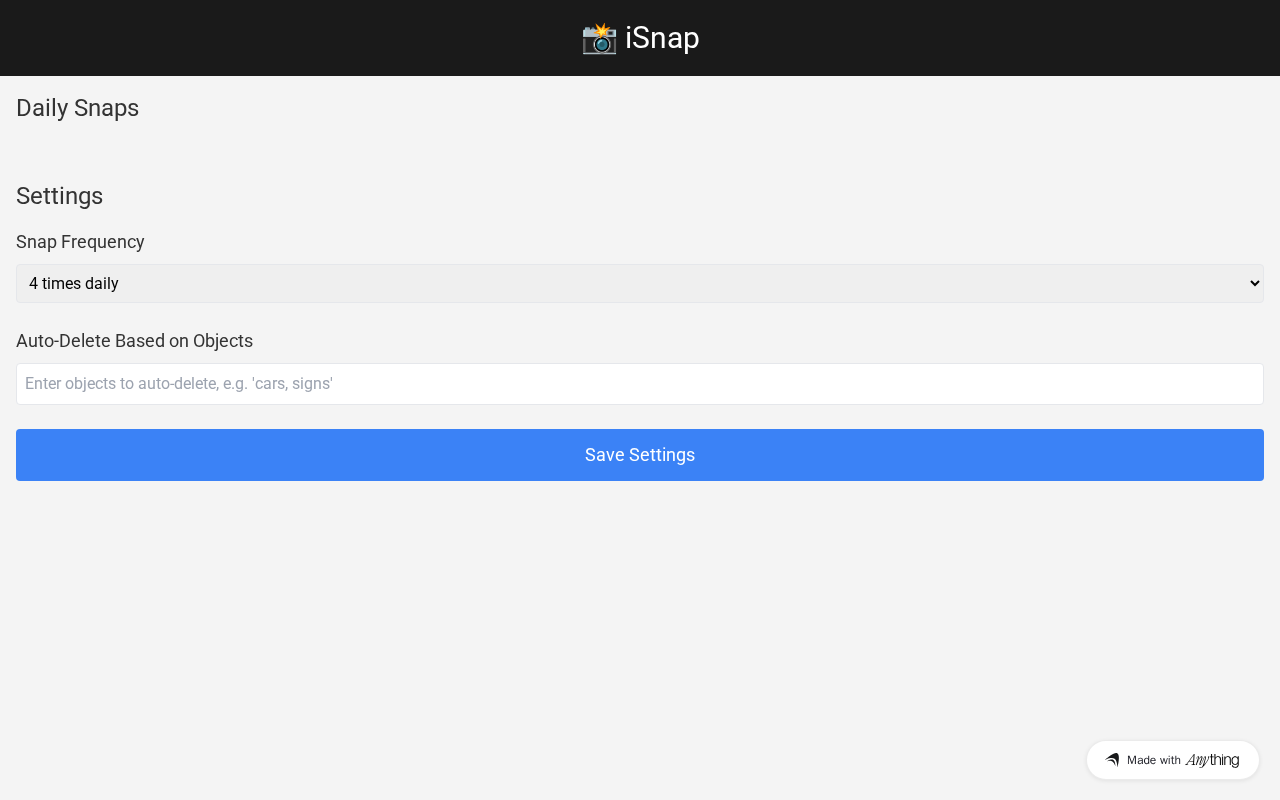This screenshot has width=1280, height=800.
Task: Expand the snap frequency options list
Action: (640, 283)
